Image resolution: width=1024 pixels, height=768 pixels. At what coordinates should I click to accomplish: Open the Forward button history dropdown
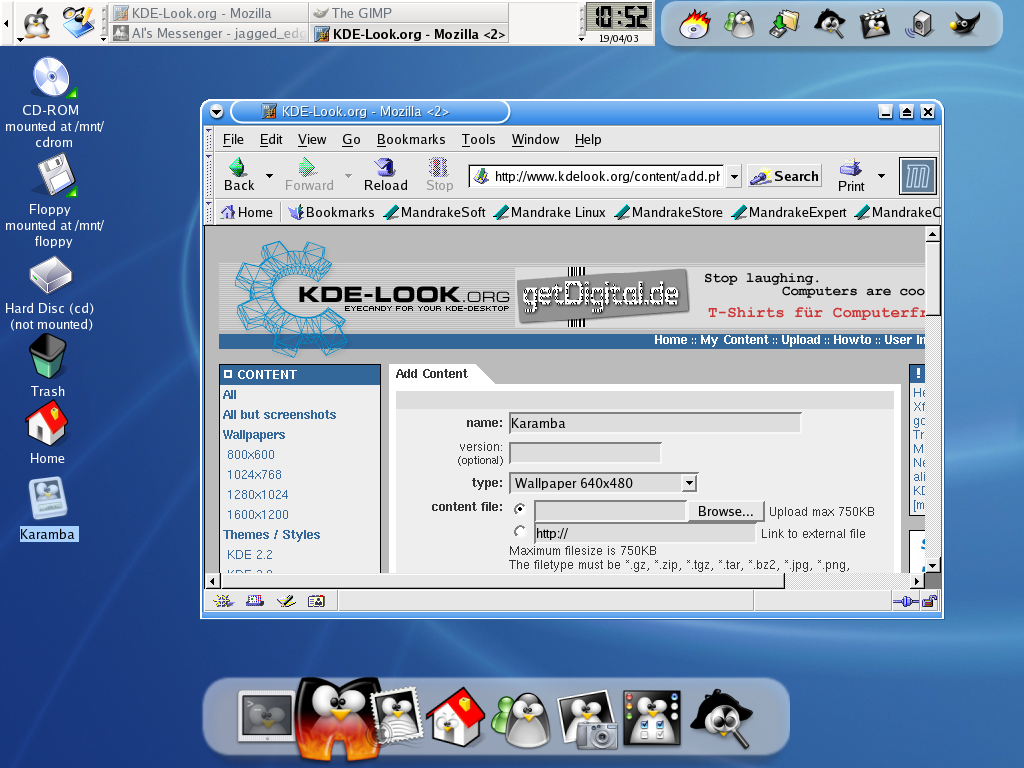pyautogui.click(x=348, y=176)
